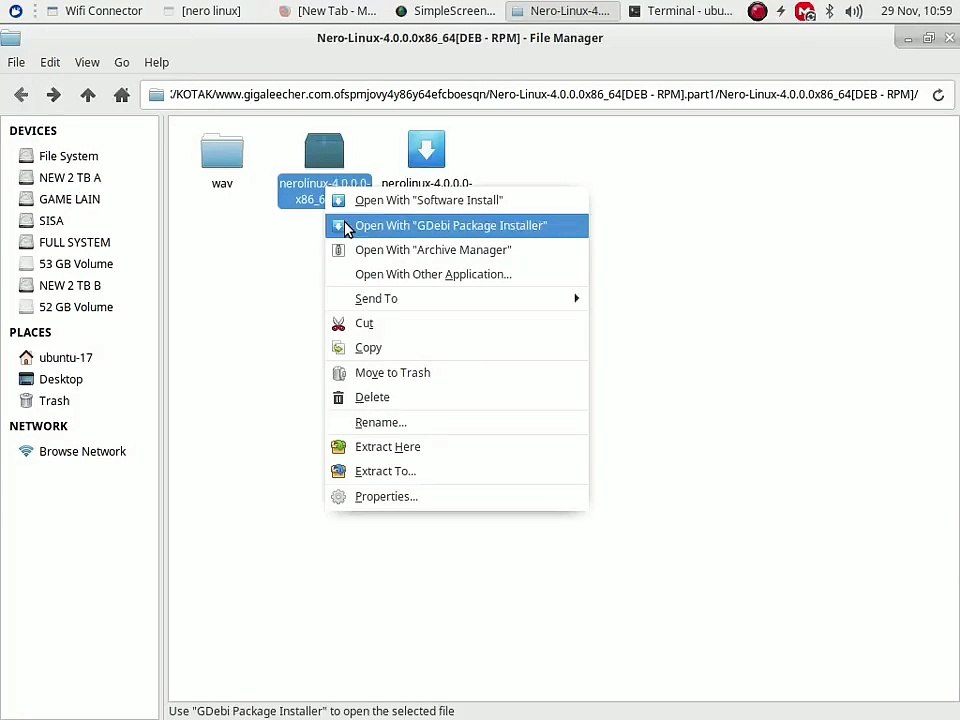Go back with the left arrow button
960x720 pixels.
tap(21, 95)
